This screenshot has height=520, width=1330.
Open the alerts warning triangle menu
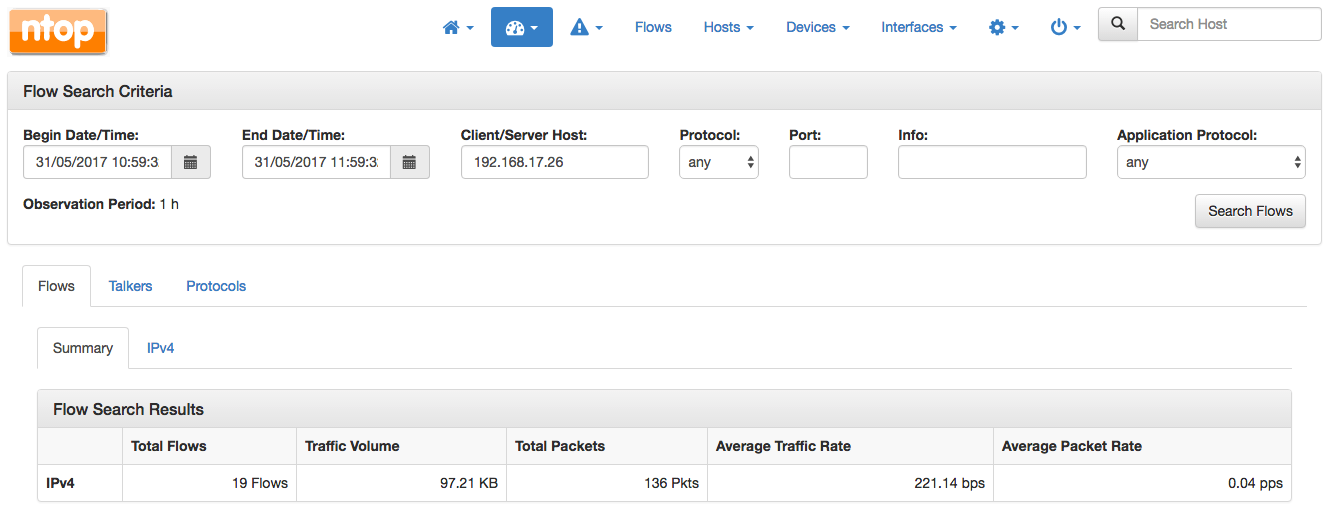(586, 28)
